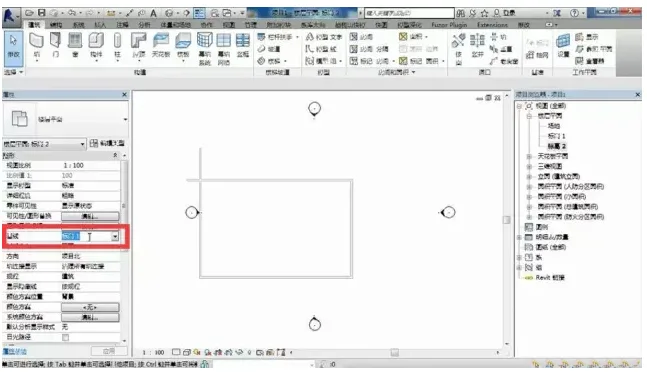
Task: Click the Set work plane icon
Action: (563, 46)
